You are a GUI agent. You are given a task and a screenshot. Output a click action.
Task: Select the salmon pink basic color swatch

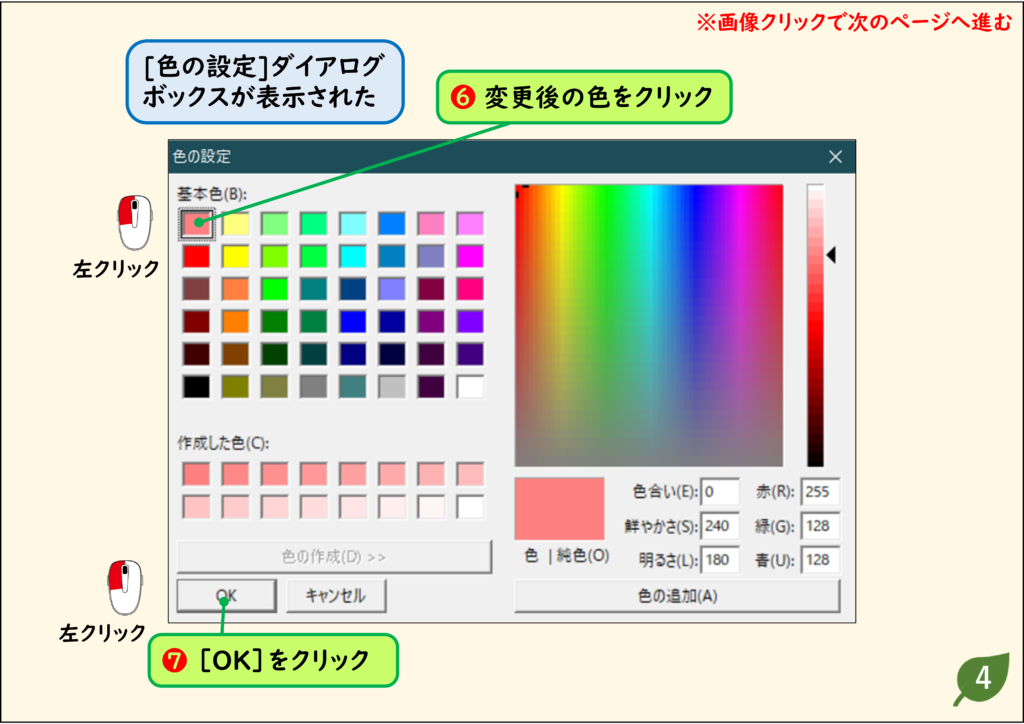pyautogui.click(x=197, y=223)
